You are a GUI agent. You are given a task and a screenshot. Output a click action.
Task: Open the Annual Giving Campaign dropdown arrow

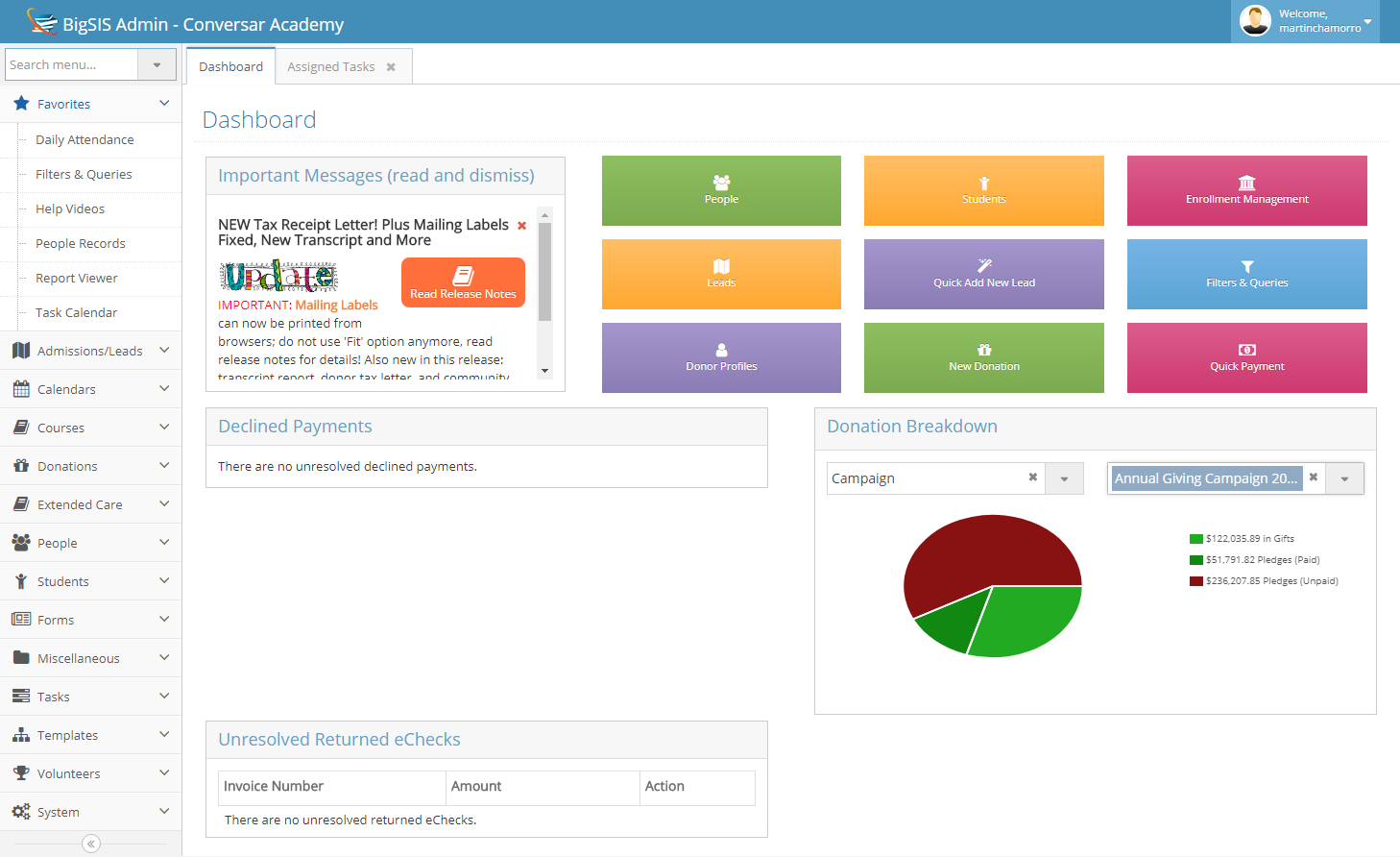pos(1344,478)
